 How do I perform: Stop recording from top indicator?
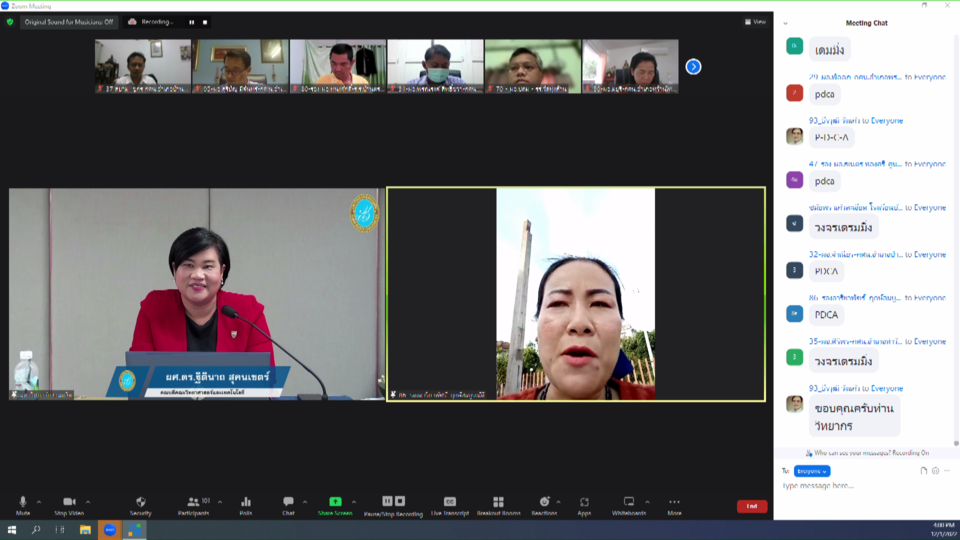point(205,22)
